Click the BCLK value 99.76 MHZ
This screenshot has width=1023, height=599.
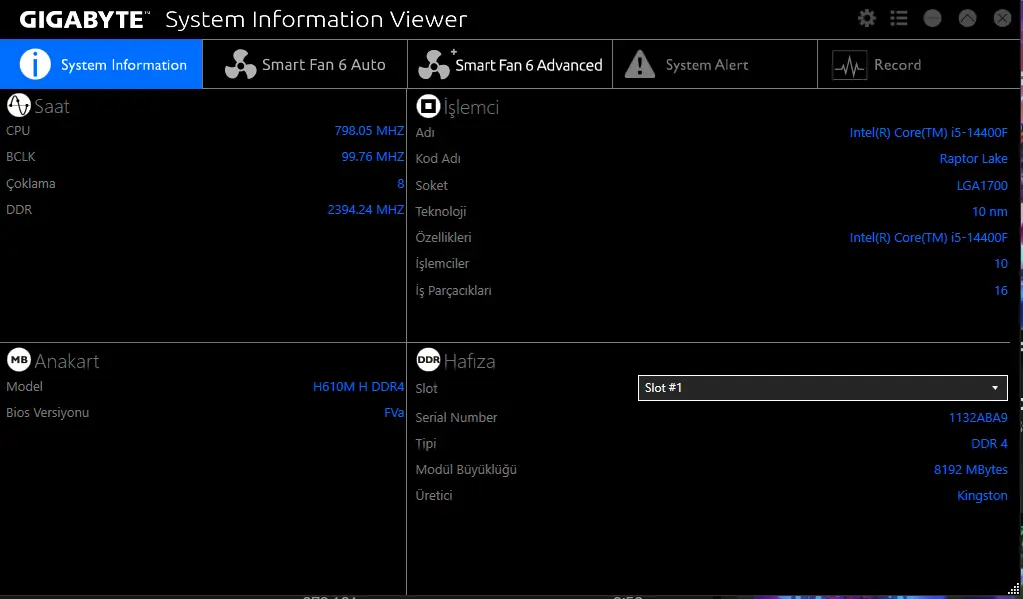(373, 157)
